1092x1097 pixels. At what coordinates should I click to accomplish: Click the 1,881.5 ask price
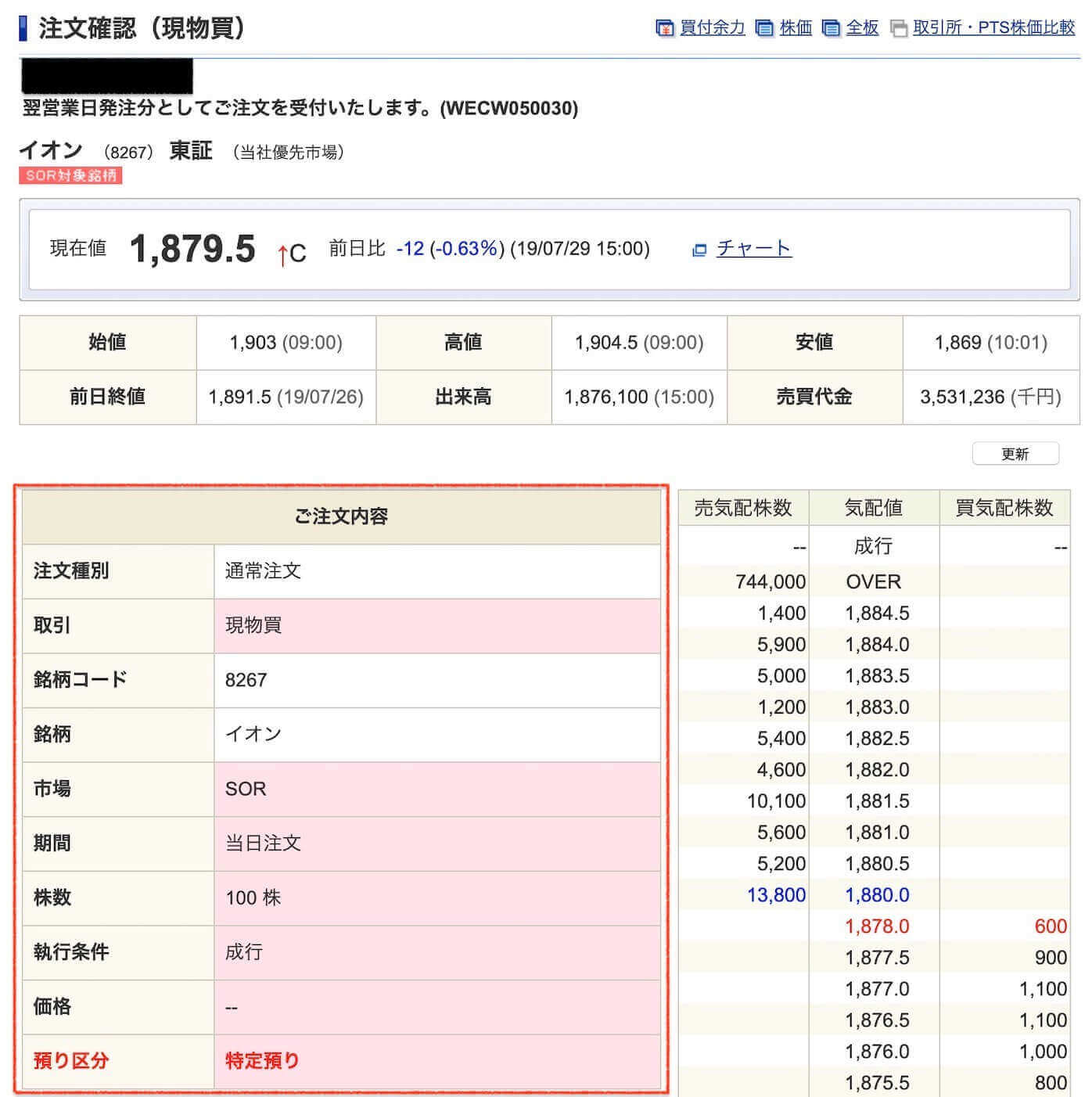[877, 801]
